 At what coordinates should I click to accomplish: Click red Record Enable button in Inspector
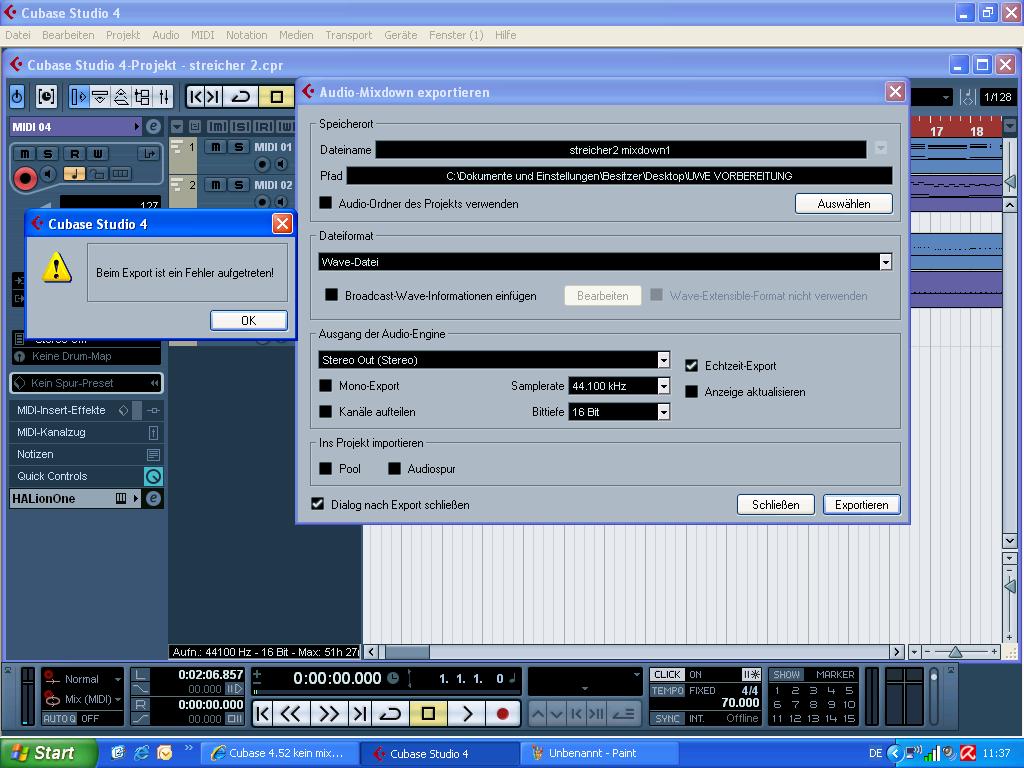tap(25, 177)
